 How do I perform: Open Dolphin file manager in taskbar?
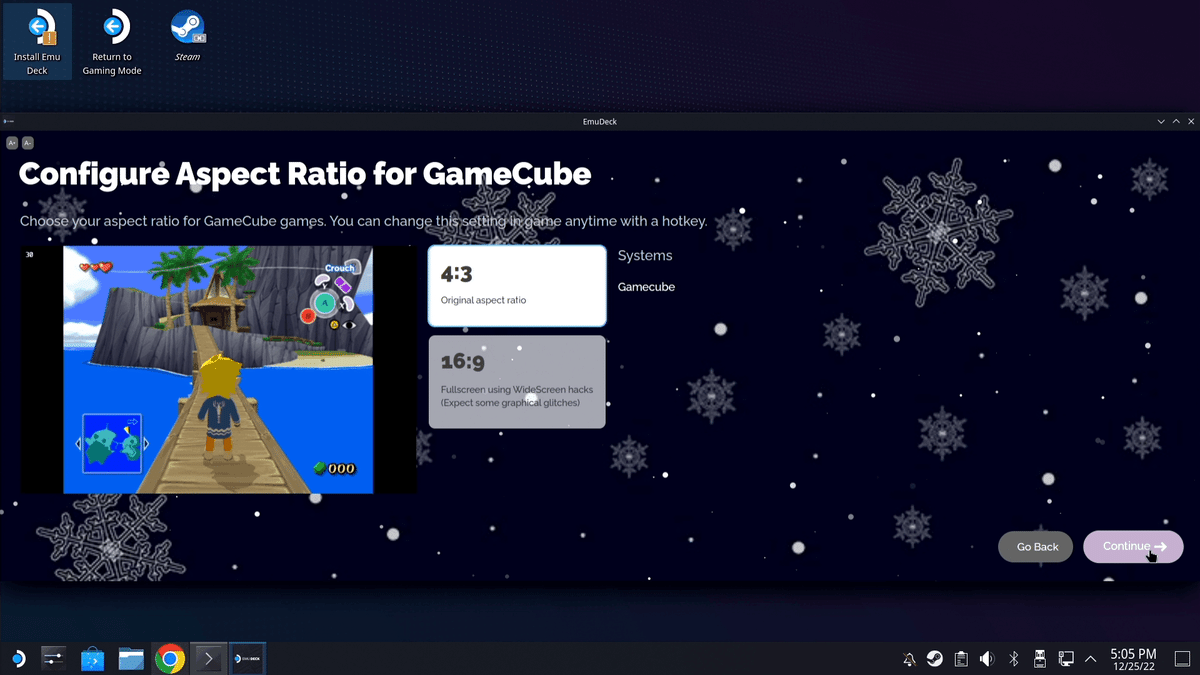pos(131,659)
